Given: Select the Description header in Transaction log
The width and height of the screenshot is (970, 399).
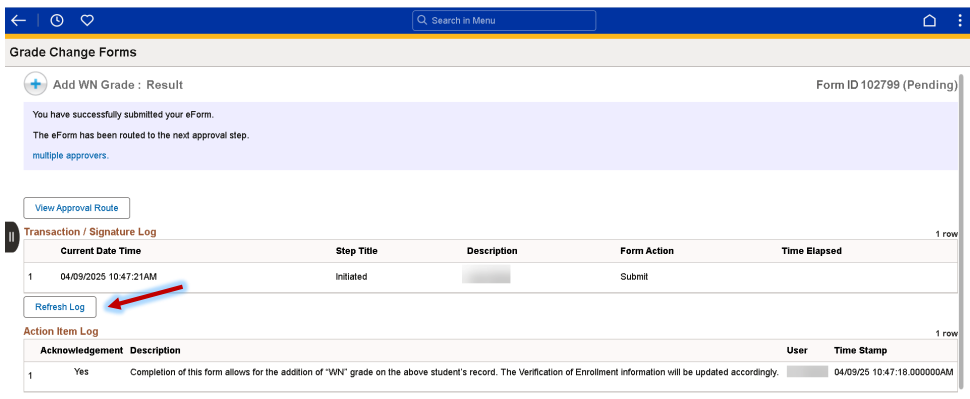Looking at the screenshot, I should click(492, 251).
